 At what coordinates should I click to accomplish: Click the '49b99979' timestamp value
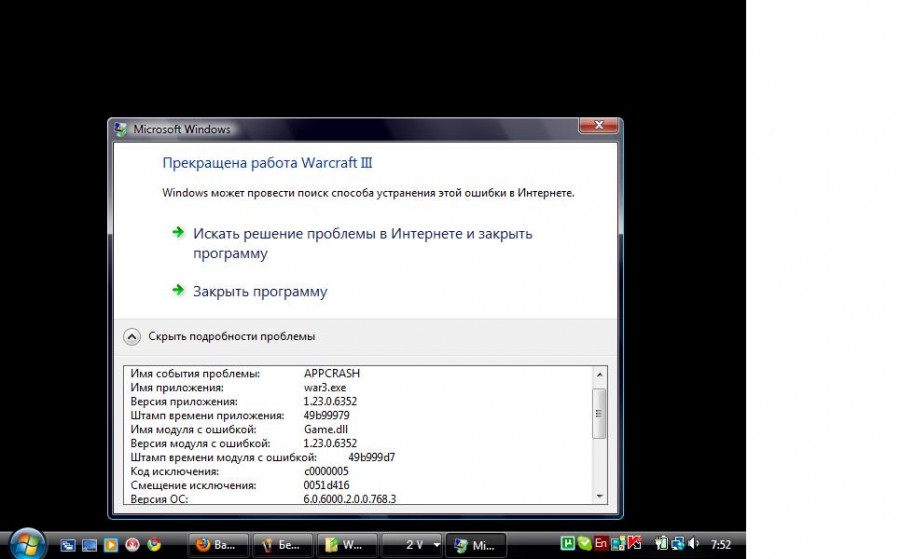pos(326,415)
